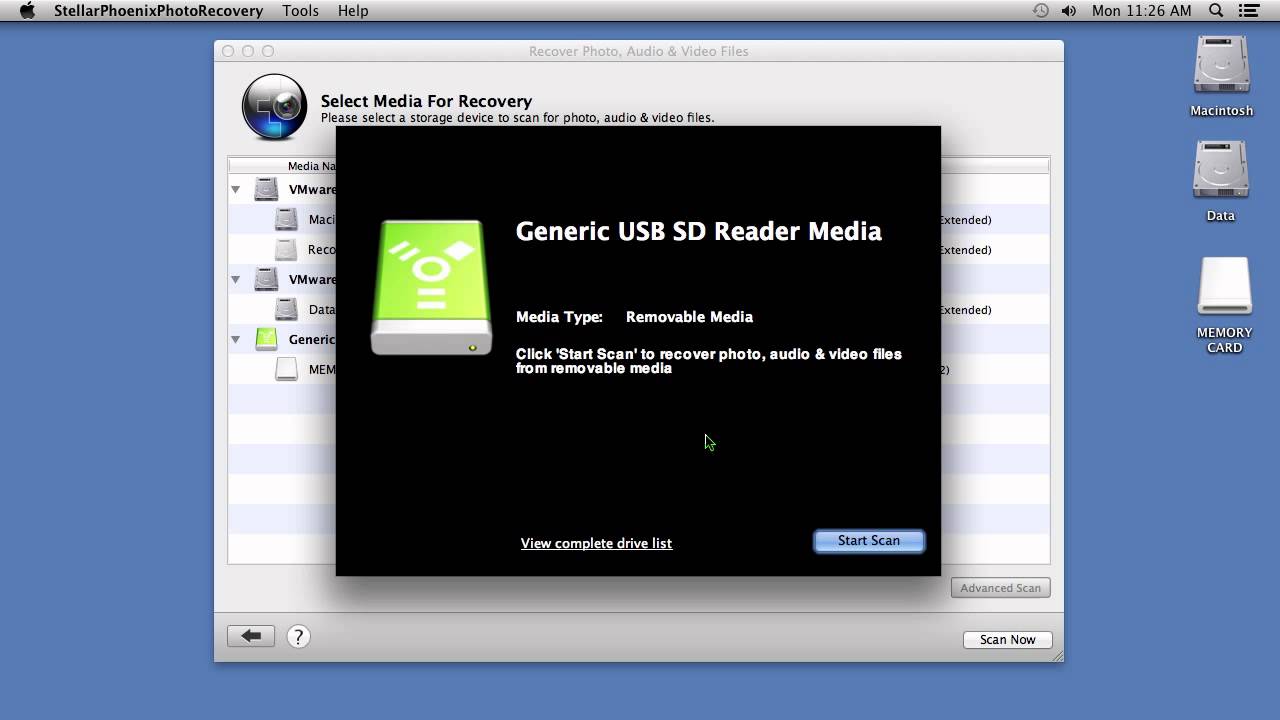Close the Recover Photo window with the title bar button
Image resolution: width=1280 pixels, height=720 pixels.
(228, 51)
